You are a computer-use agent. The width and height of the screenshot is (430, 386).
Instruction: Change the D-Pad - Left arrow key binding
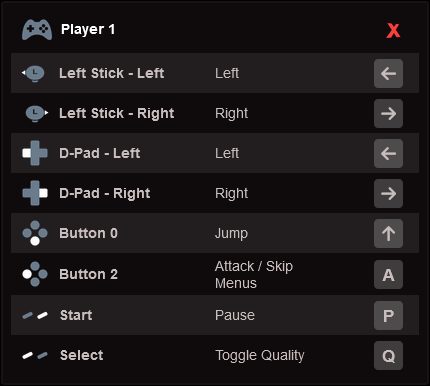click(388, 154)
